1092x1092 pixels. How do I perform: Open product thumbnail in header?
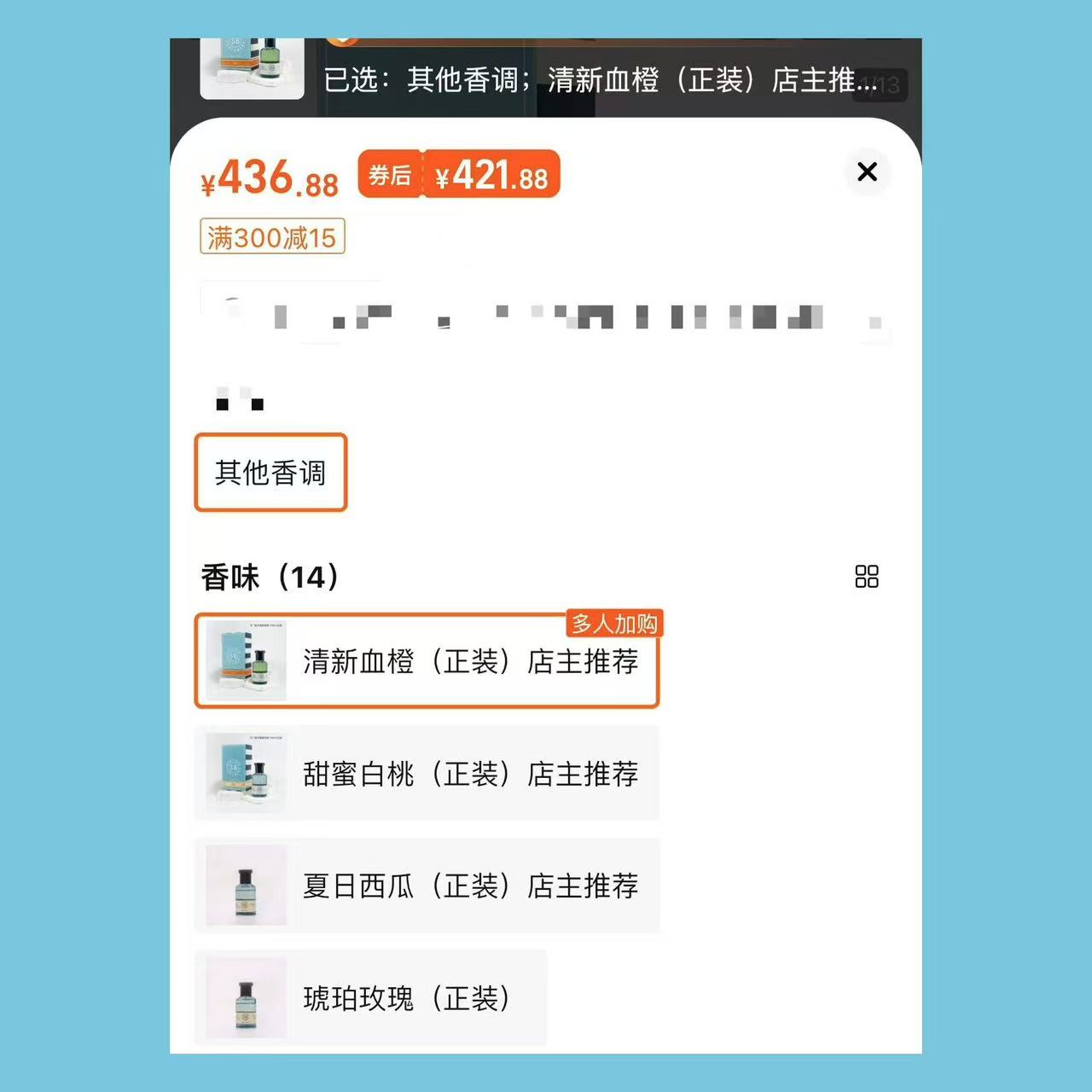(252, 68)
